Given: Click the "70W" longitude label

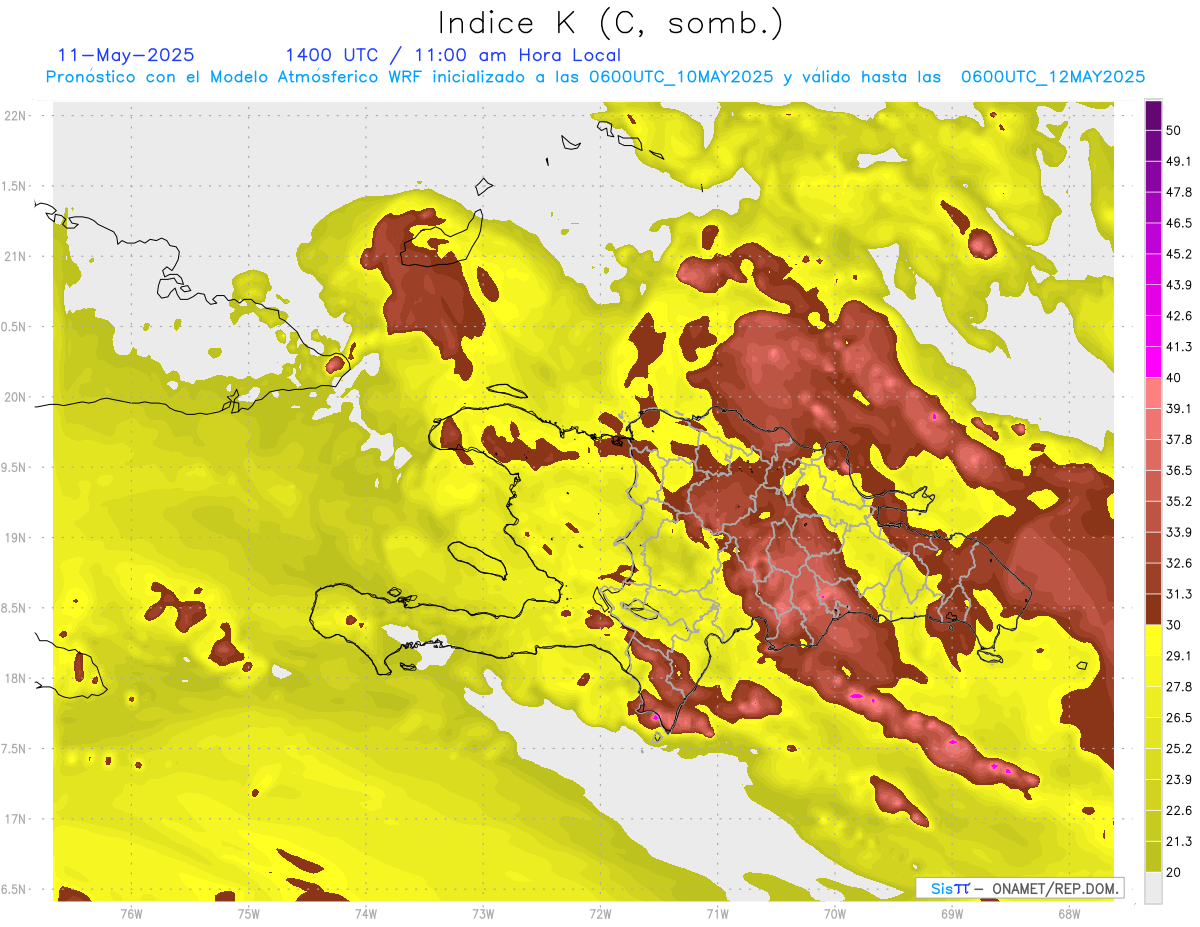Looking at the screenshot, I should (x=835, y=914).
